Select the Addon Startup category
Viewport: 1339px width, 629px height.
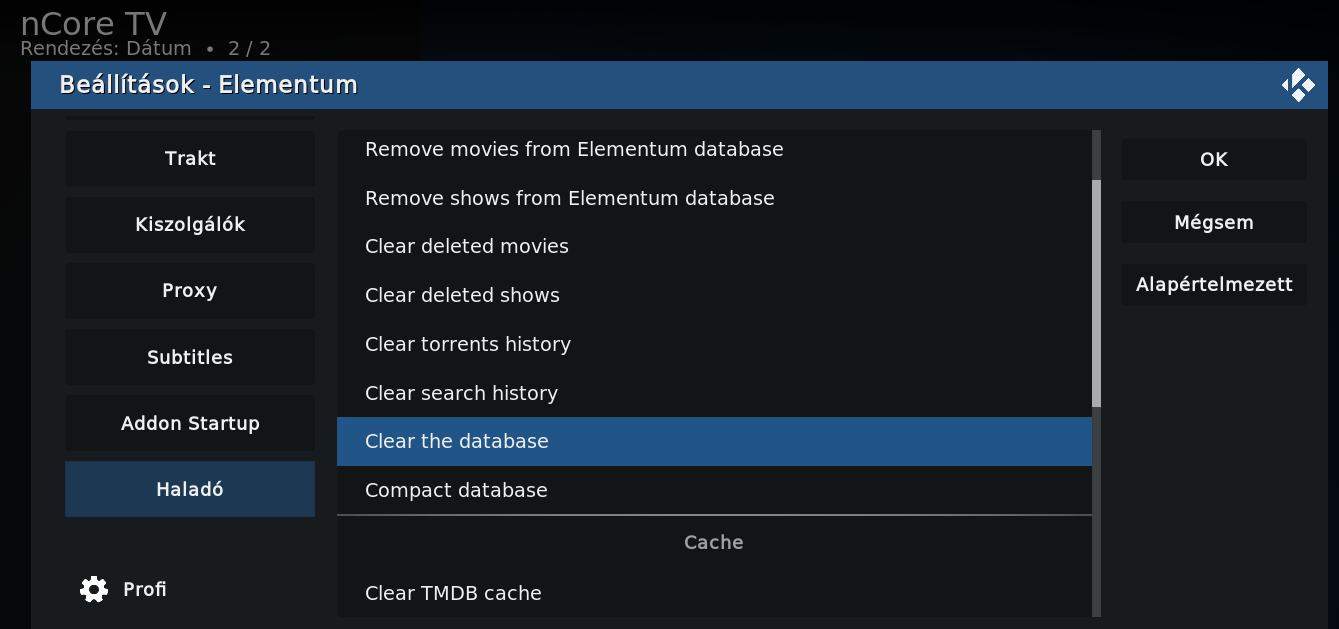(x=190, y=423)
